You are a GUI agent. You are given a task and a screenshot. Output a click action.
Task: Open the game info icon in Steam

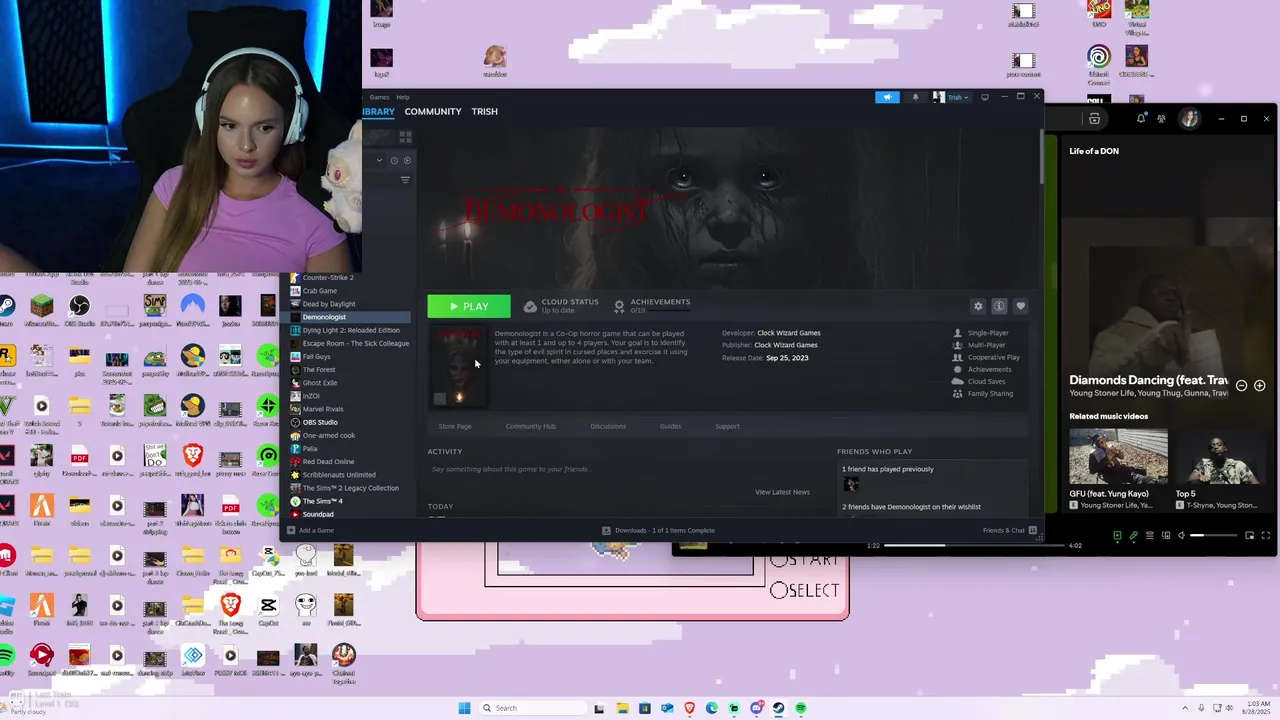click(x=998, y=306)
